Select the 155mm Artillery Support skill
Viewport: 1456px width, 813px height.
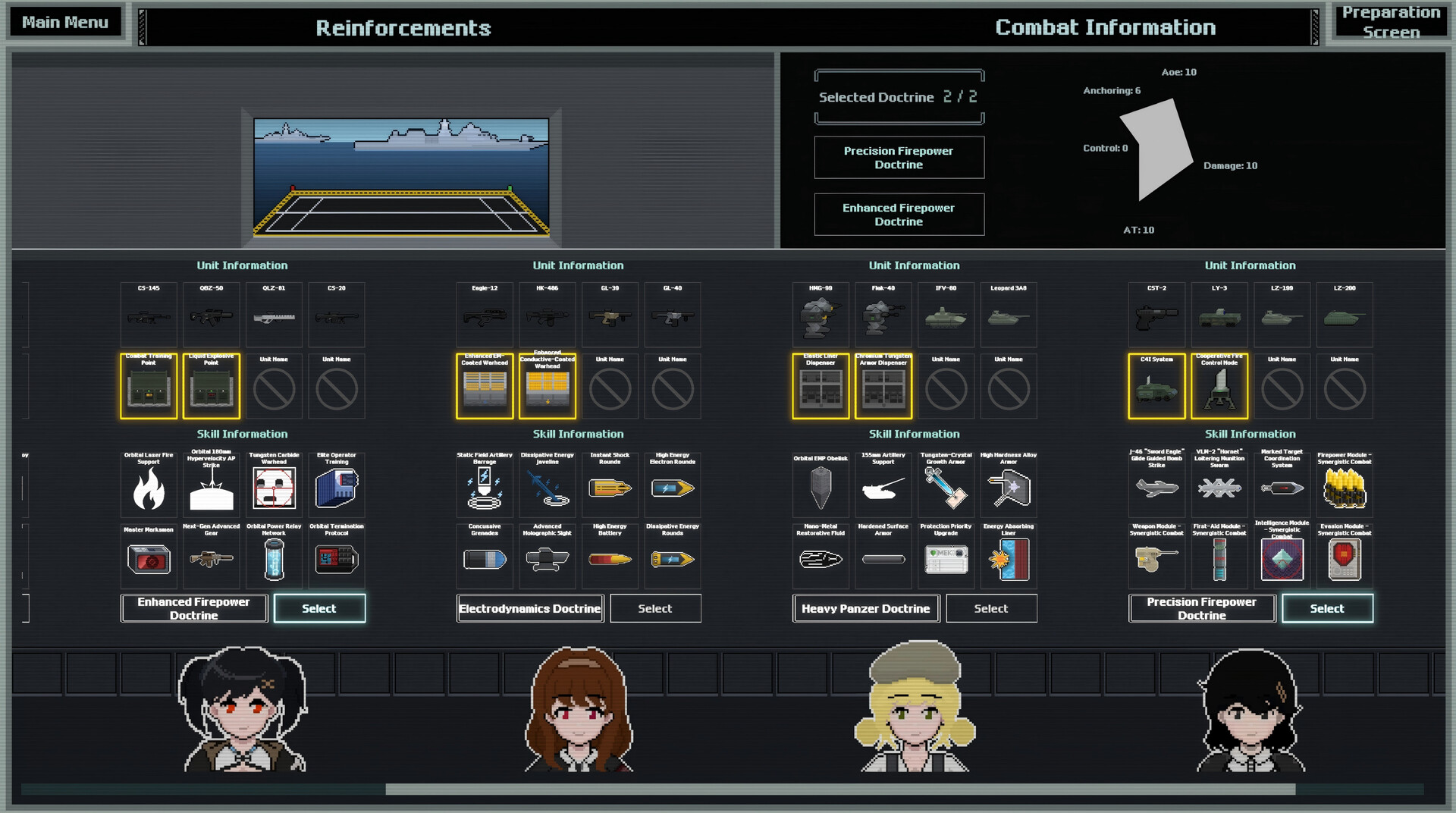883,485
